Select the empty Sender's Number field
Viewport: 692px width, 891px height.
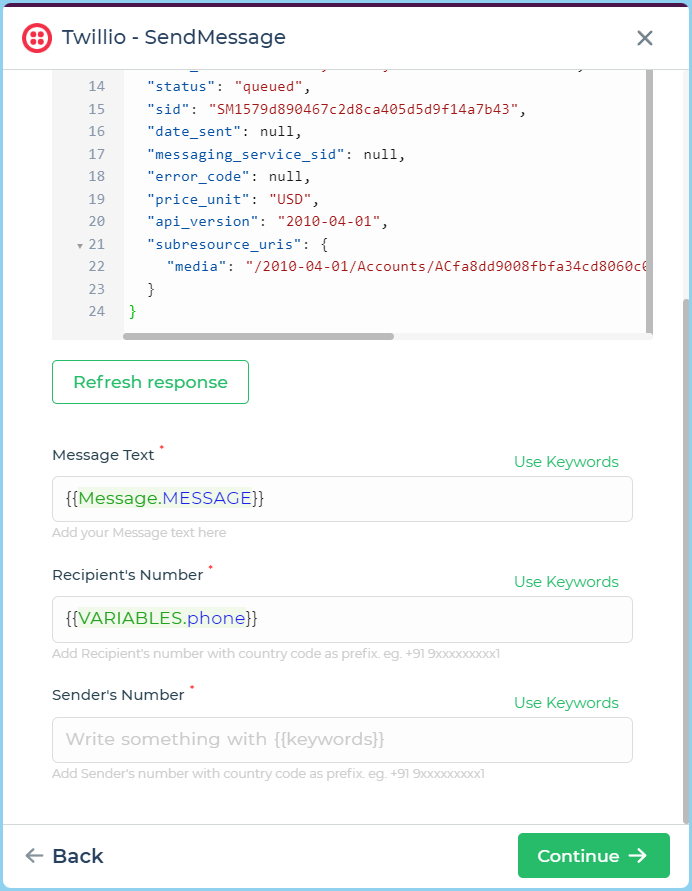coord(342,740)
